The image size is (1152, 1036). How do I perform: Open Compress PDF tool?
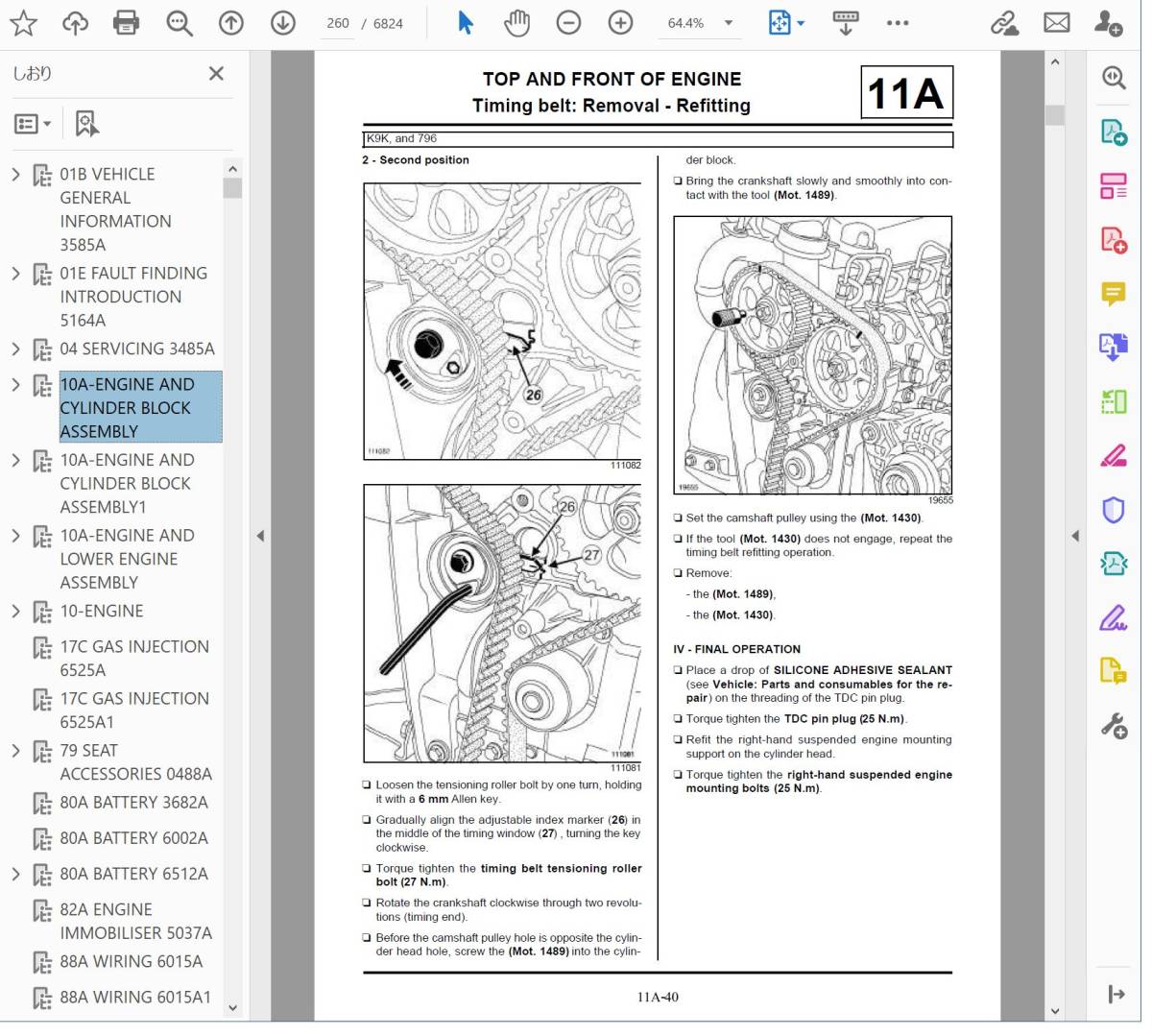tap(1114, 563)
